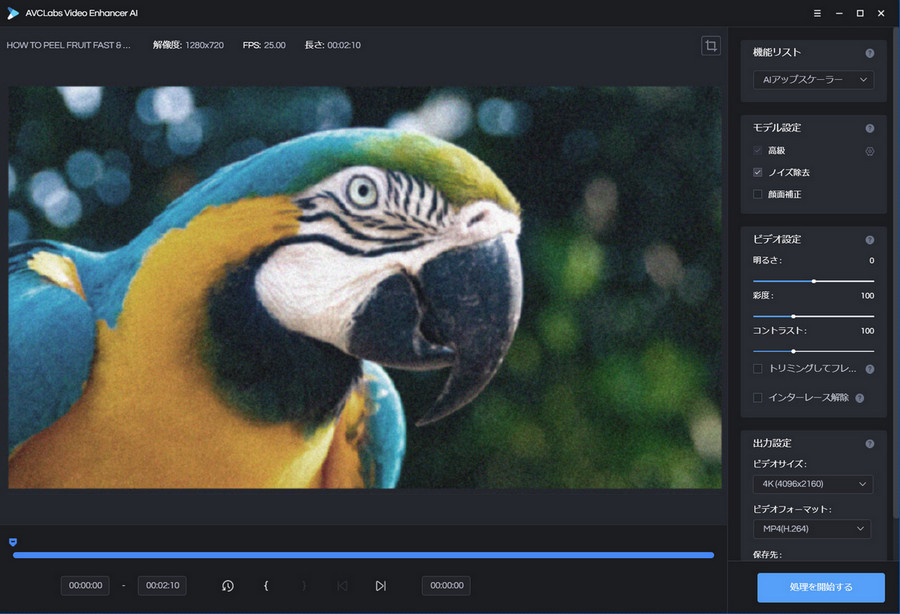900x614 pixels.
Task: Open advanced settings gear next to 高級
Action: [x=870, y=151]
